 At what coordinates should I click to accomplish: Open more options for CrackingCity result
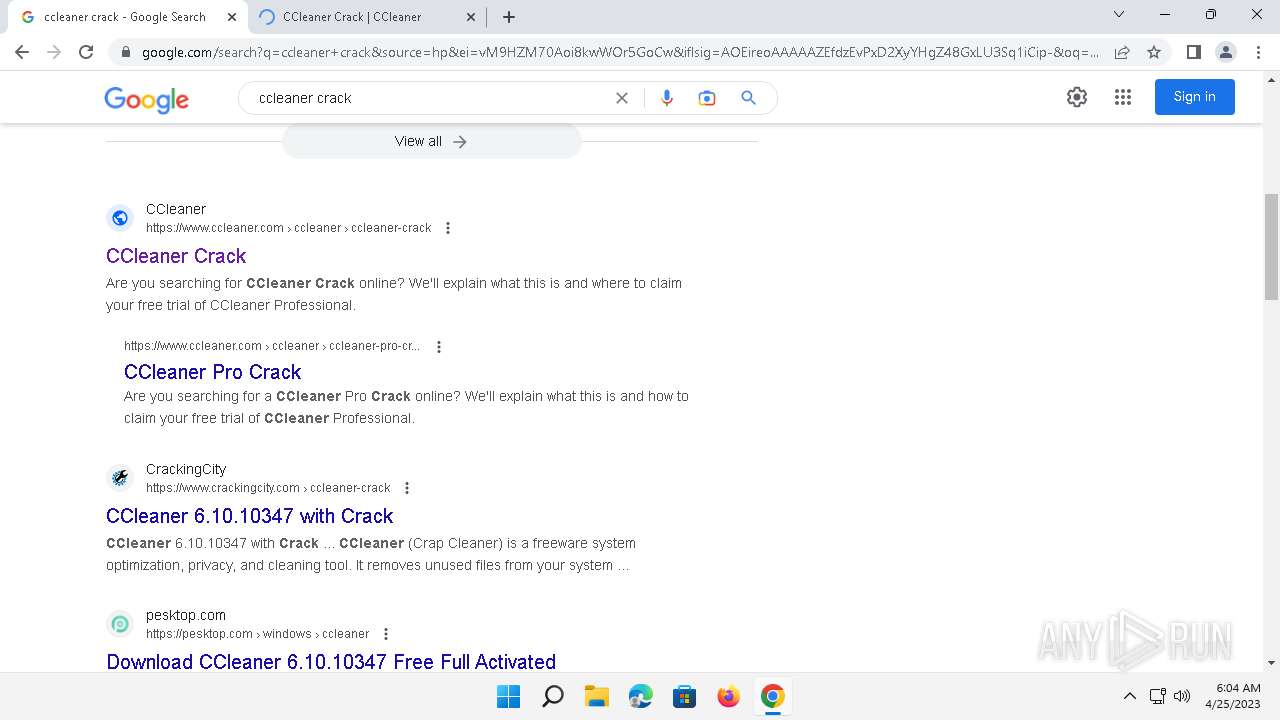(x=407, y=488)
